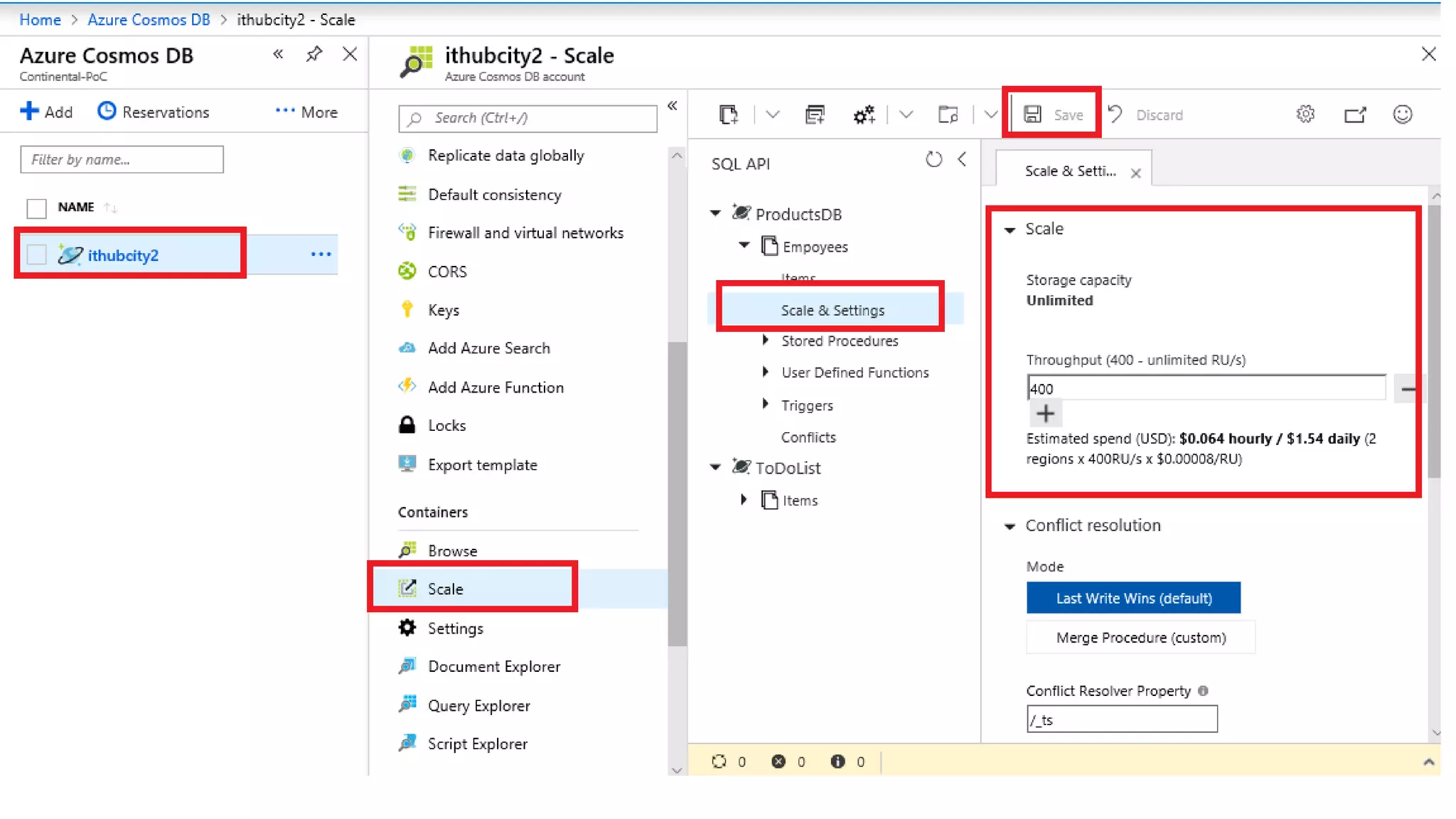Collapse the ToDoList database node

[715, 466]
